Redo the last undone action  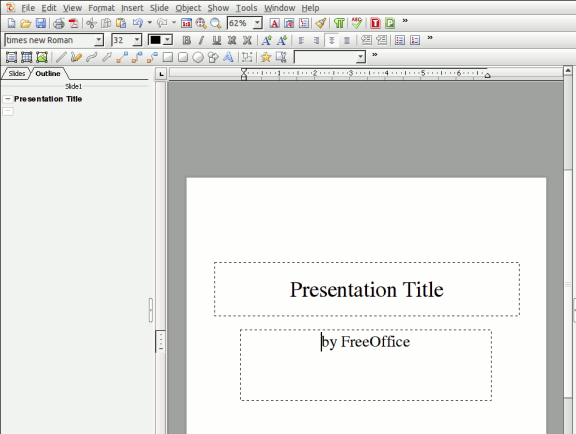162,23
